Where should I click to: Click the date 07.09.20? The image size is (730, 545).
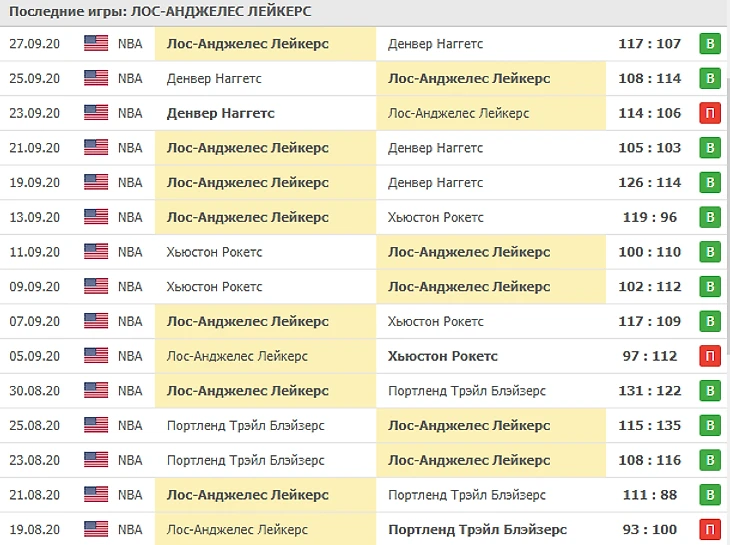tap(34, 321)
